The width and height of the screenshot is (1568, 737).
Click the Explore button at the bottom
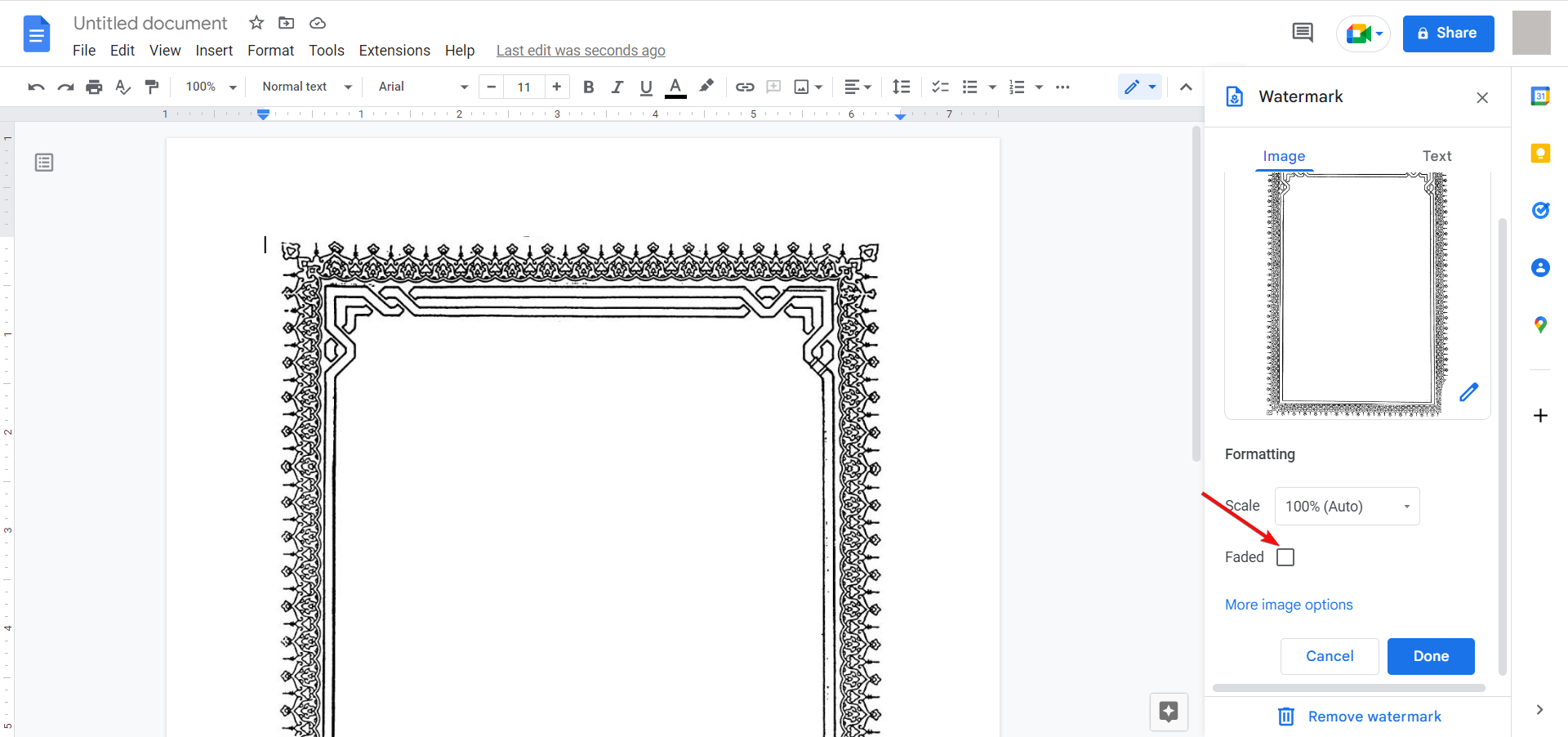pos(1169,712)
